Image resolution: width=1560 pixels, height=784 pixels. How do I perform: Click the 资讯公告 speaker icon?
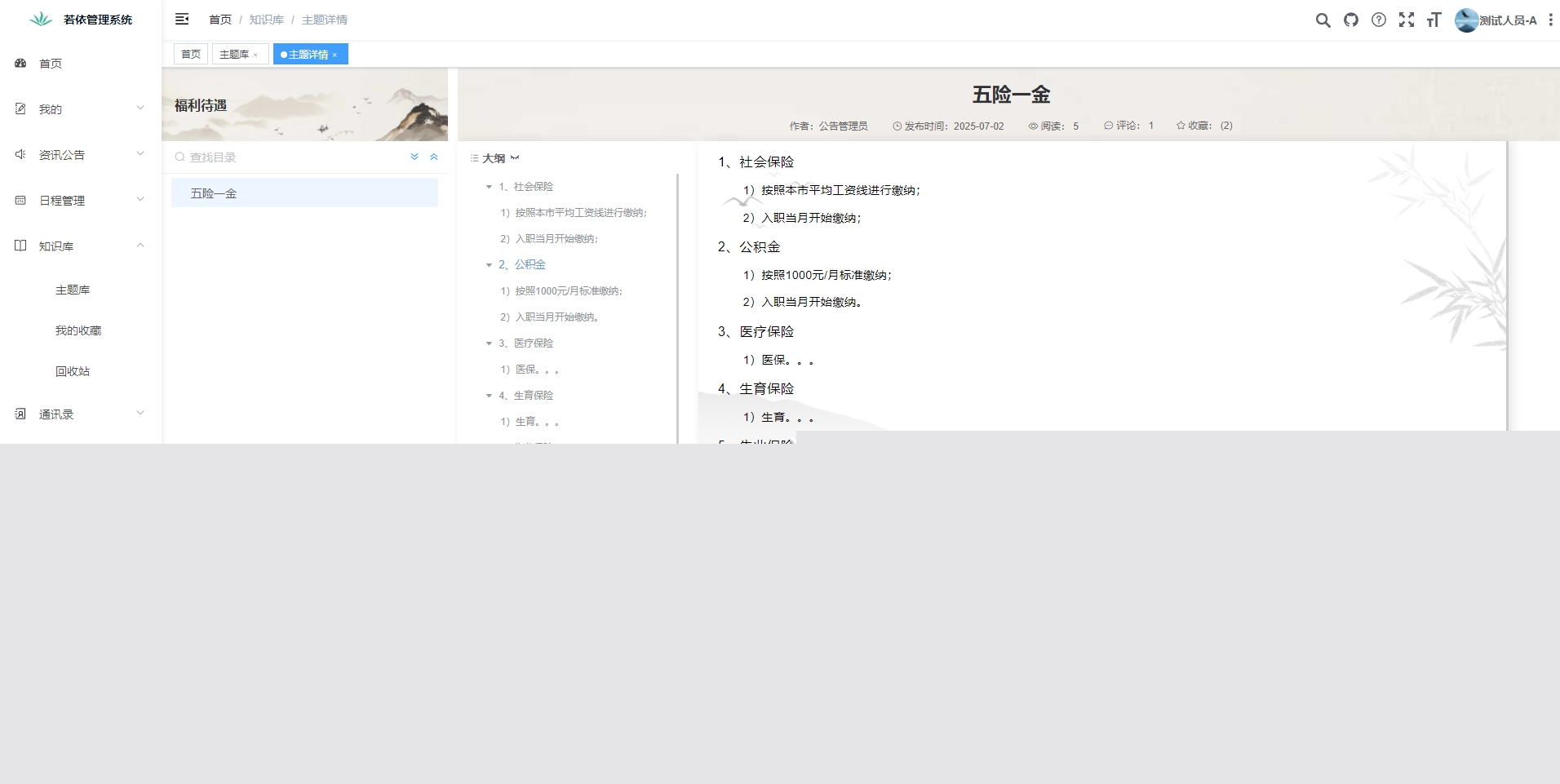20,154
